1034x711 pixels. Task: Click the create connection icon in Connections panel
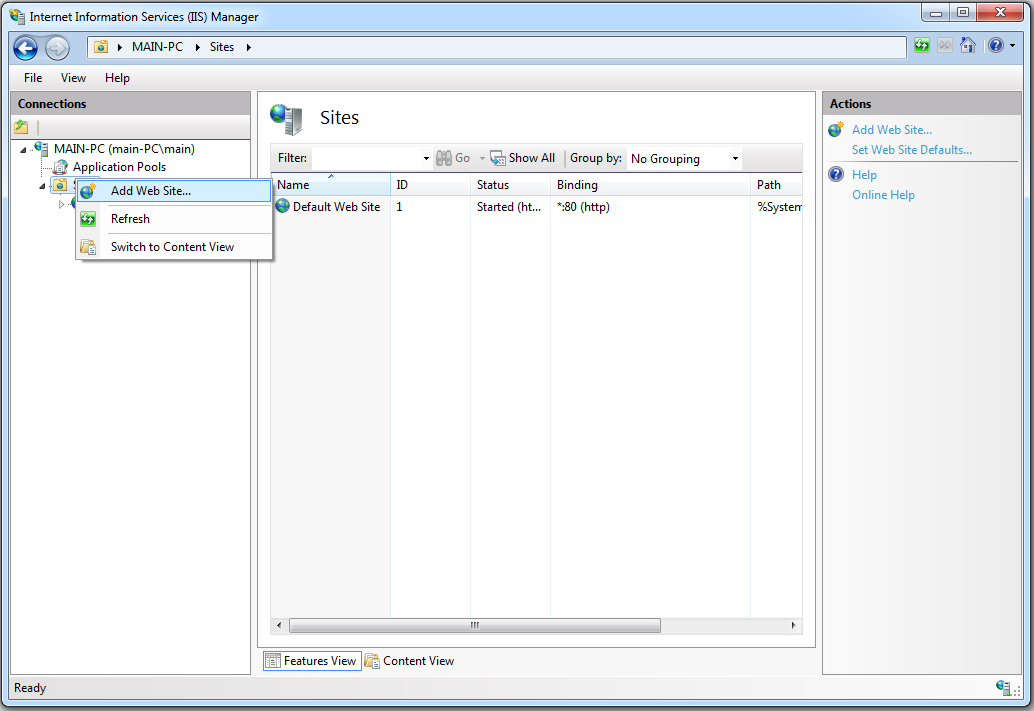click(20, 126)
